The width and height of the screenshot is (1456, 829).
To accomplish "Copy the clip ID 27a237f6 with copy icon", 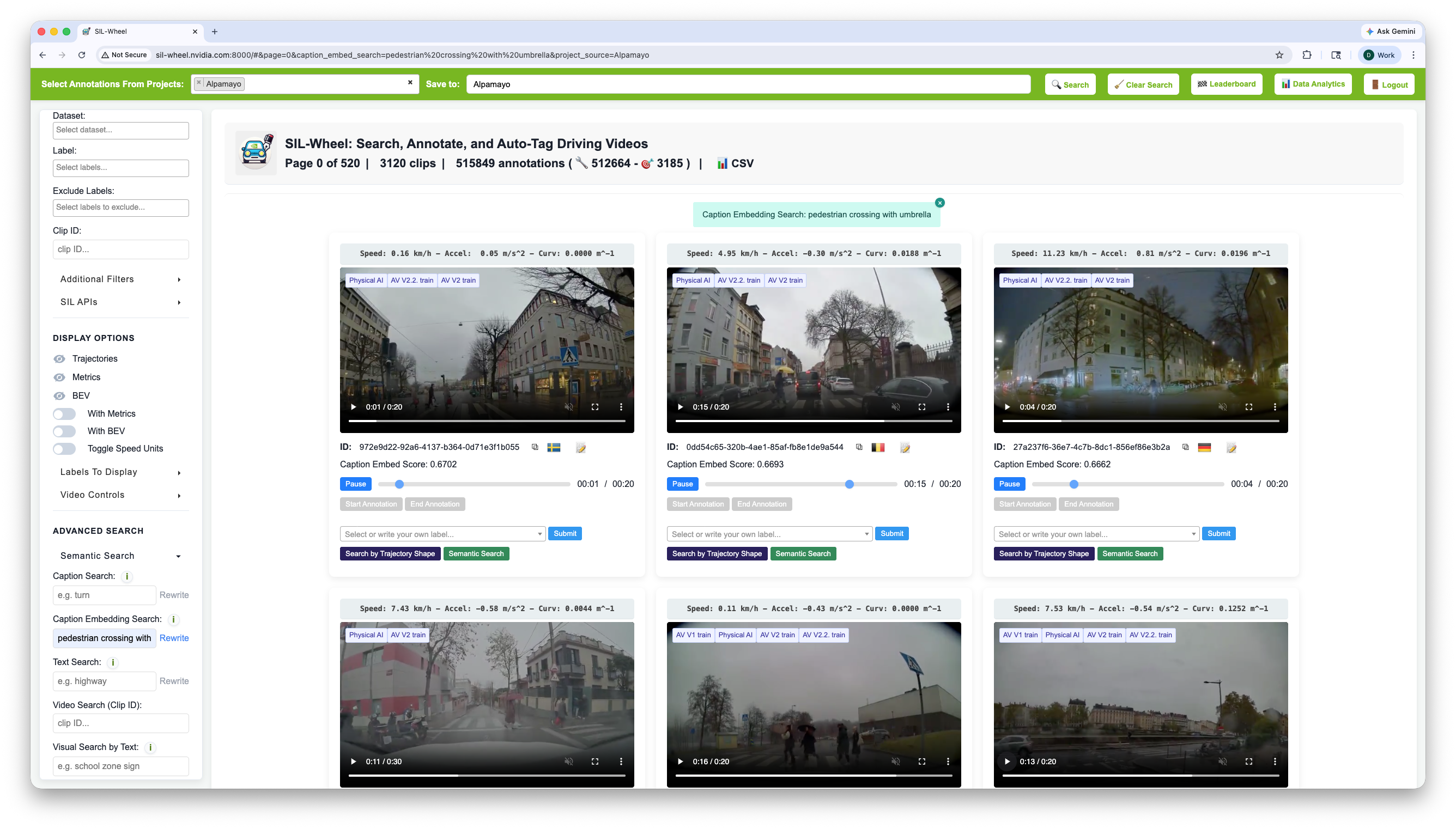I will pos(1185,448).
